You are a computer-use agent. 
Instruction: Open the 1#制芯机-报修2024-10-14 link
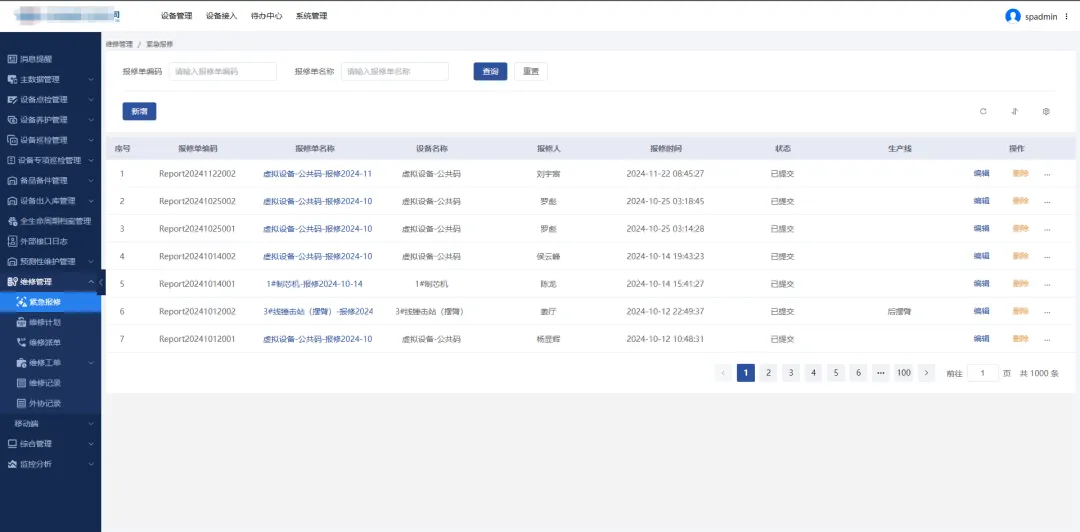click(314, 284)
